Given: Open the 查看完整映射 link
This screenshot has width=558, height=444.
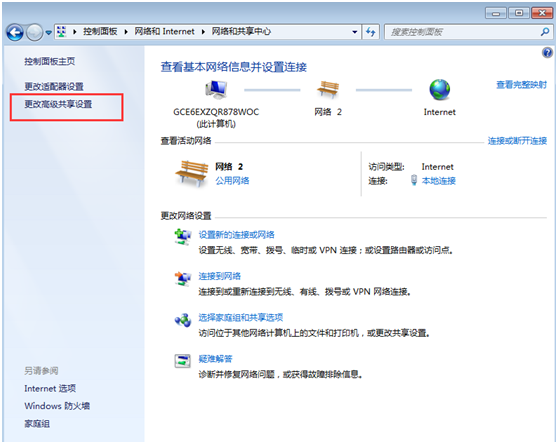Looking at the screenshot, I should click(521, 85).
